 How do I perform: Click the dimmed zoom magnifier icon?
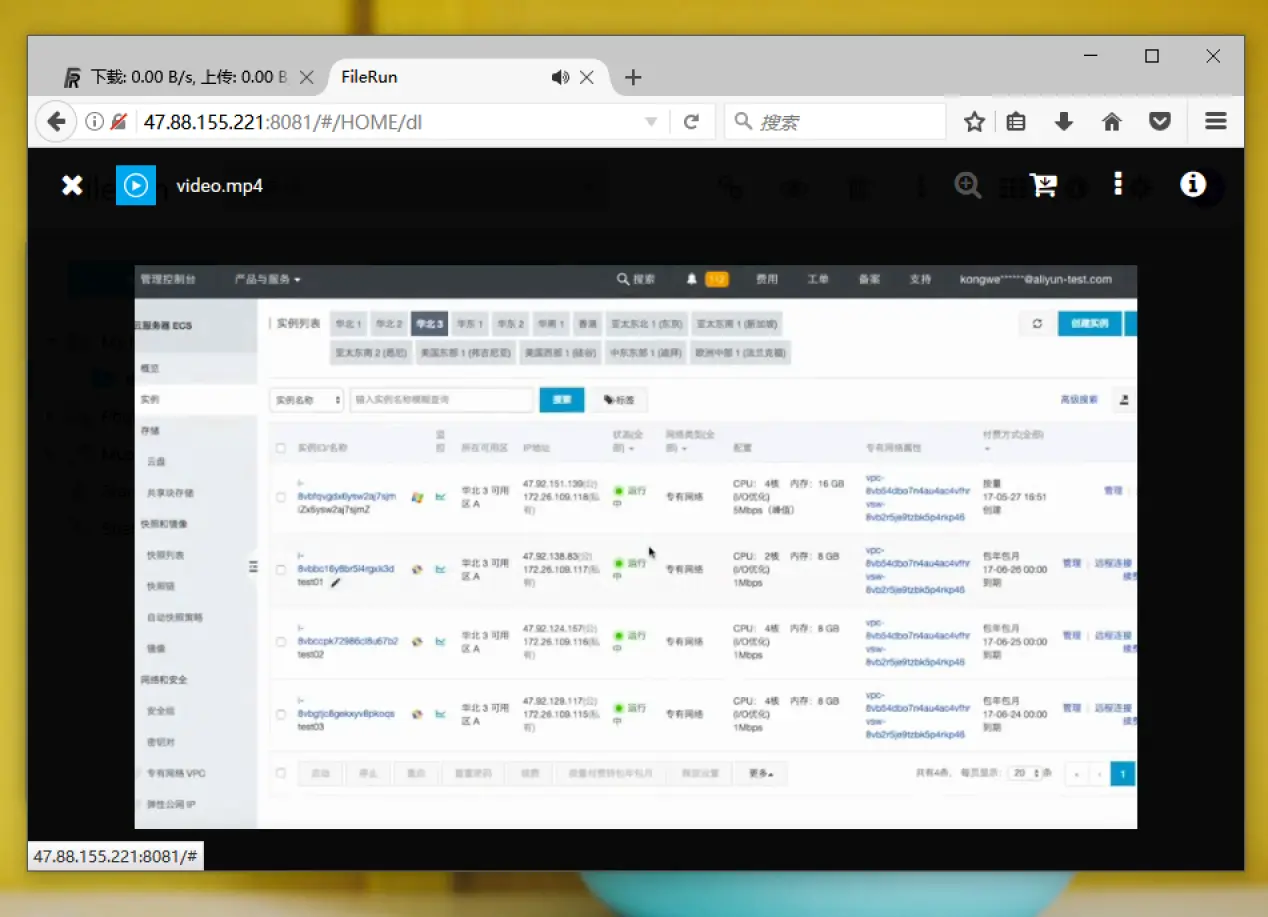(967, 185)
